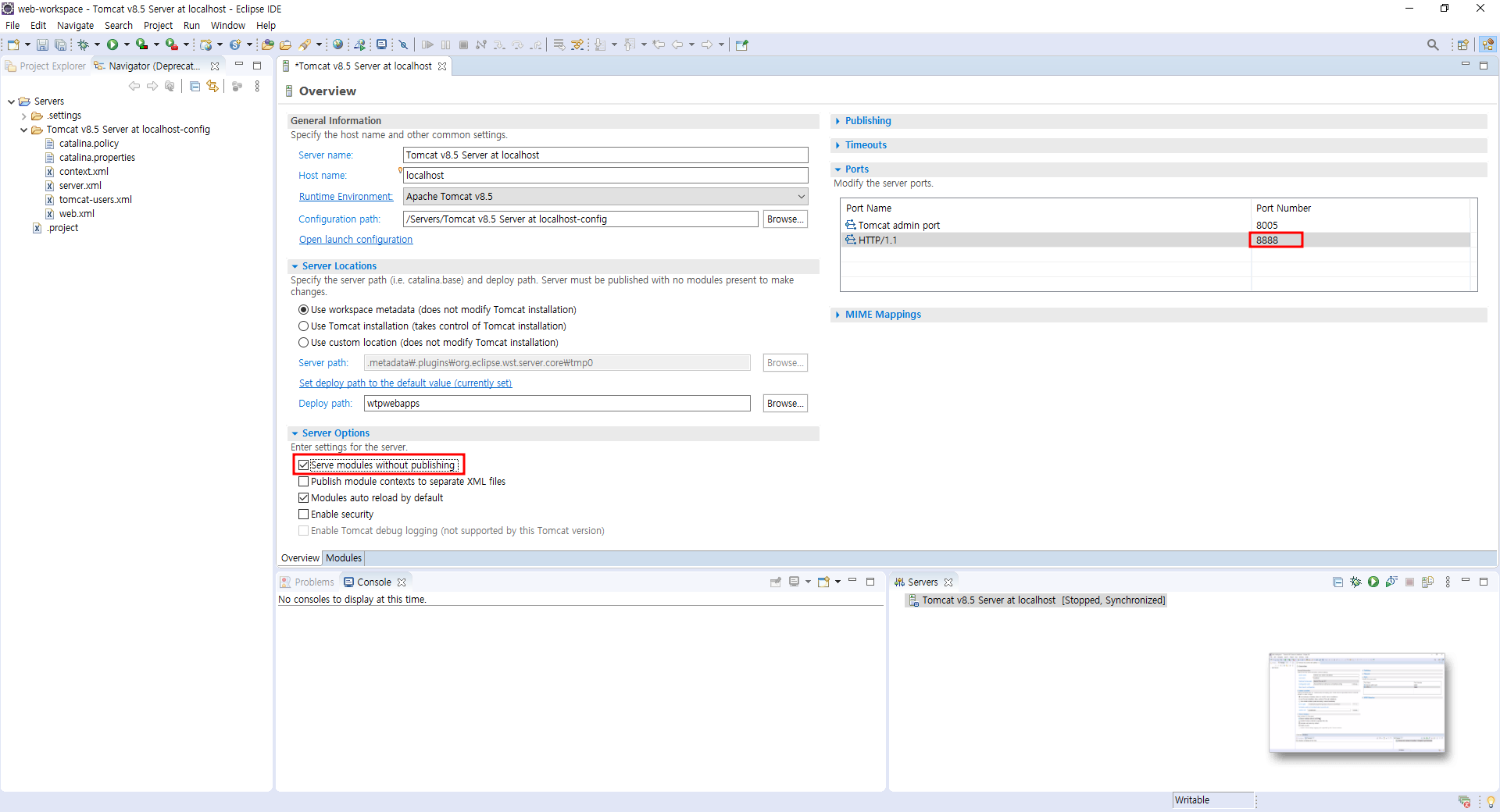The image size is (1500, 812).
Task: Click Browse next to Deploy path
Action: (x=785, y=404)
